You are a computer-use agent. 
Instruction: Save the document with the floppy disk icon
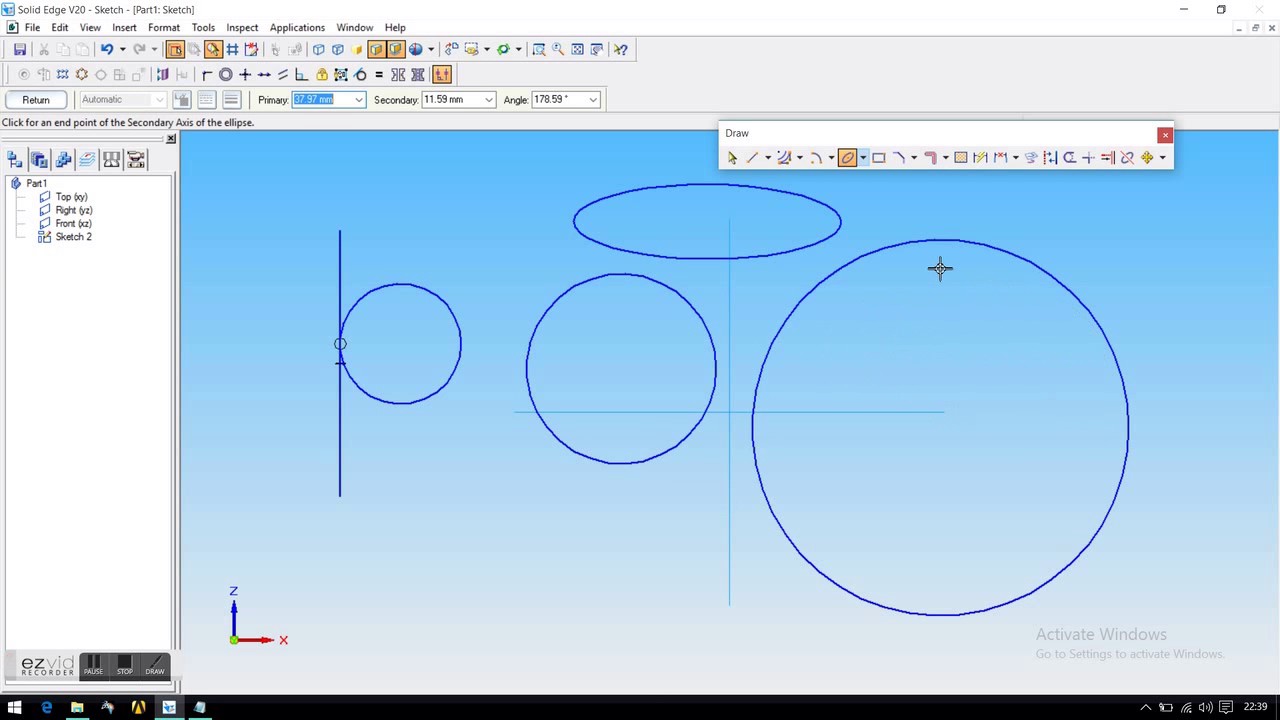20,49
